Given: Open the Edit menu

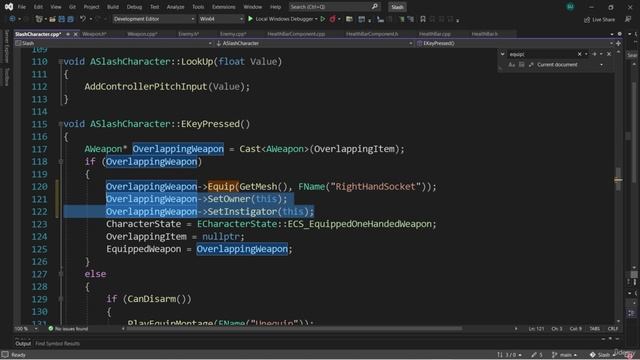Looking at the screenshot, I should pos(38,7).
